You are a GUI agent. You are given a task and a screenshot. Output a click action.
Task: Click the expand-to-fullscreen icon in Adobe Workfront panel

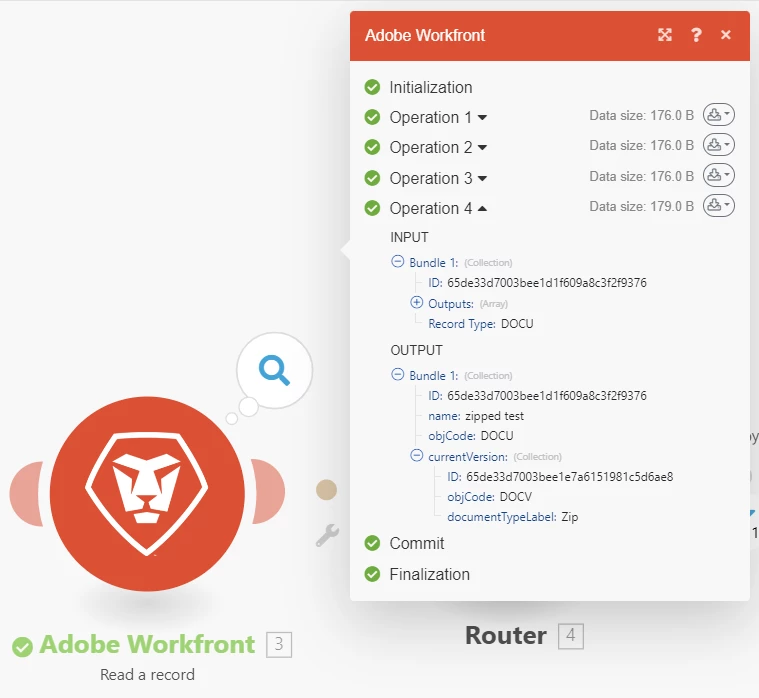coord(665,35)
